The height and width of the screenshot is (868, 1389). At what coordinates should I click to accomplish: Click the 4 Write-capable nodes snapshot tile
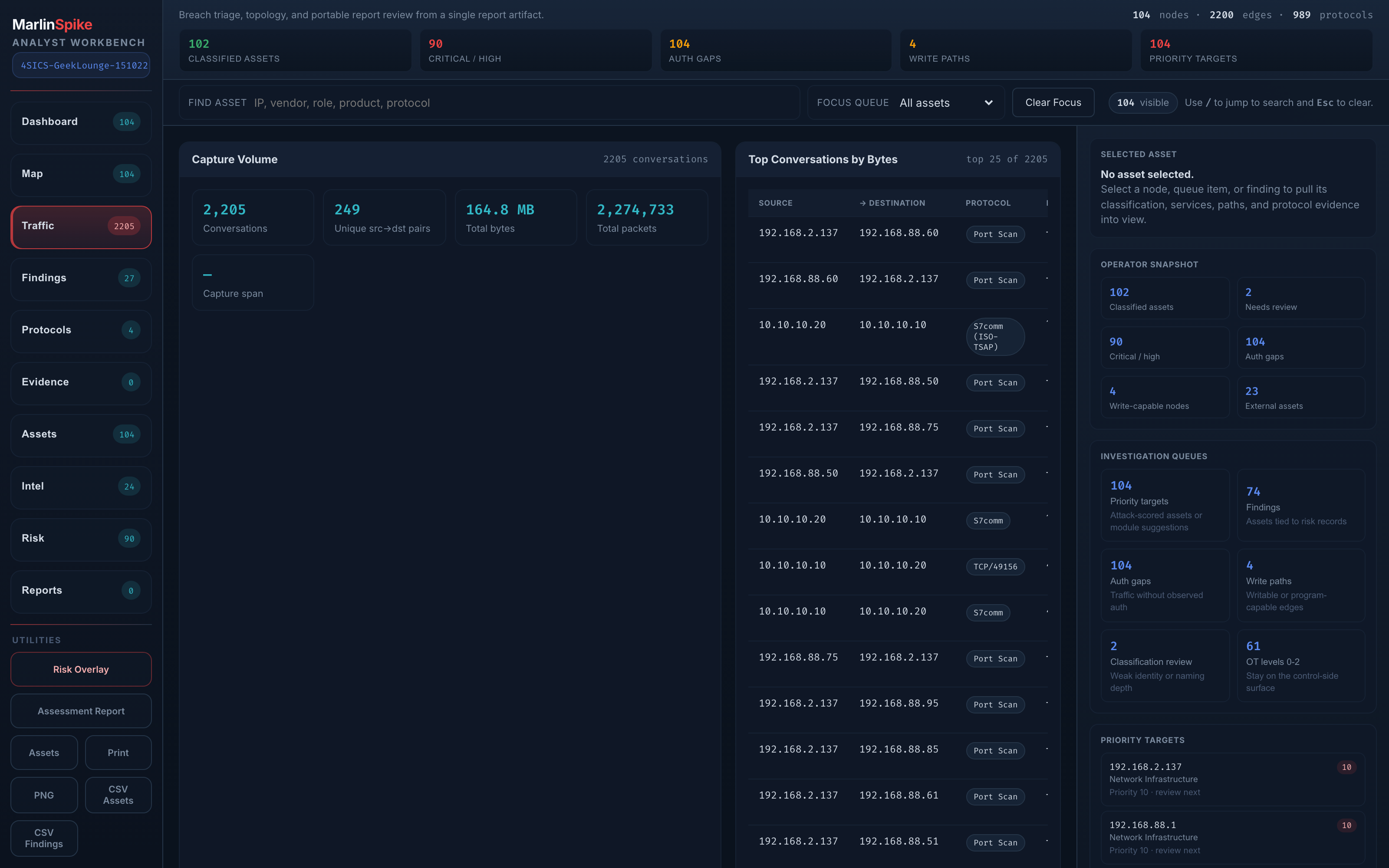pyautogui.click(x=1165, y=397)
